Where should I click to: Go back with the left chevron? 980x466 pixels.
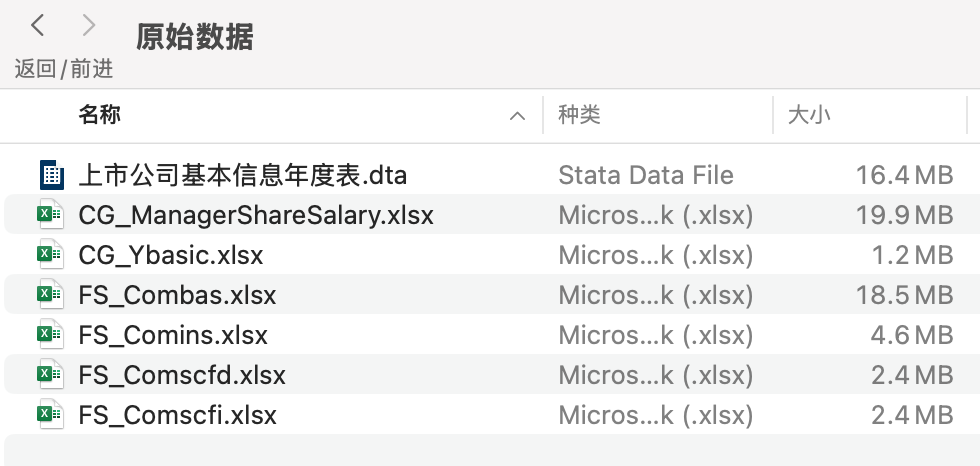(x=39, y=26)
